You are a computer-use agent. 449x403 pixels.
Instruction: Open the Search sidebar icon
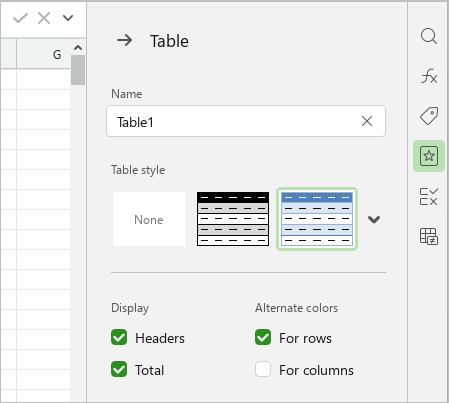coord(429,36)
